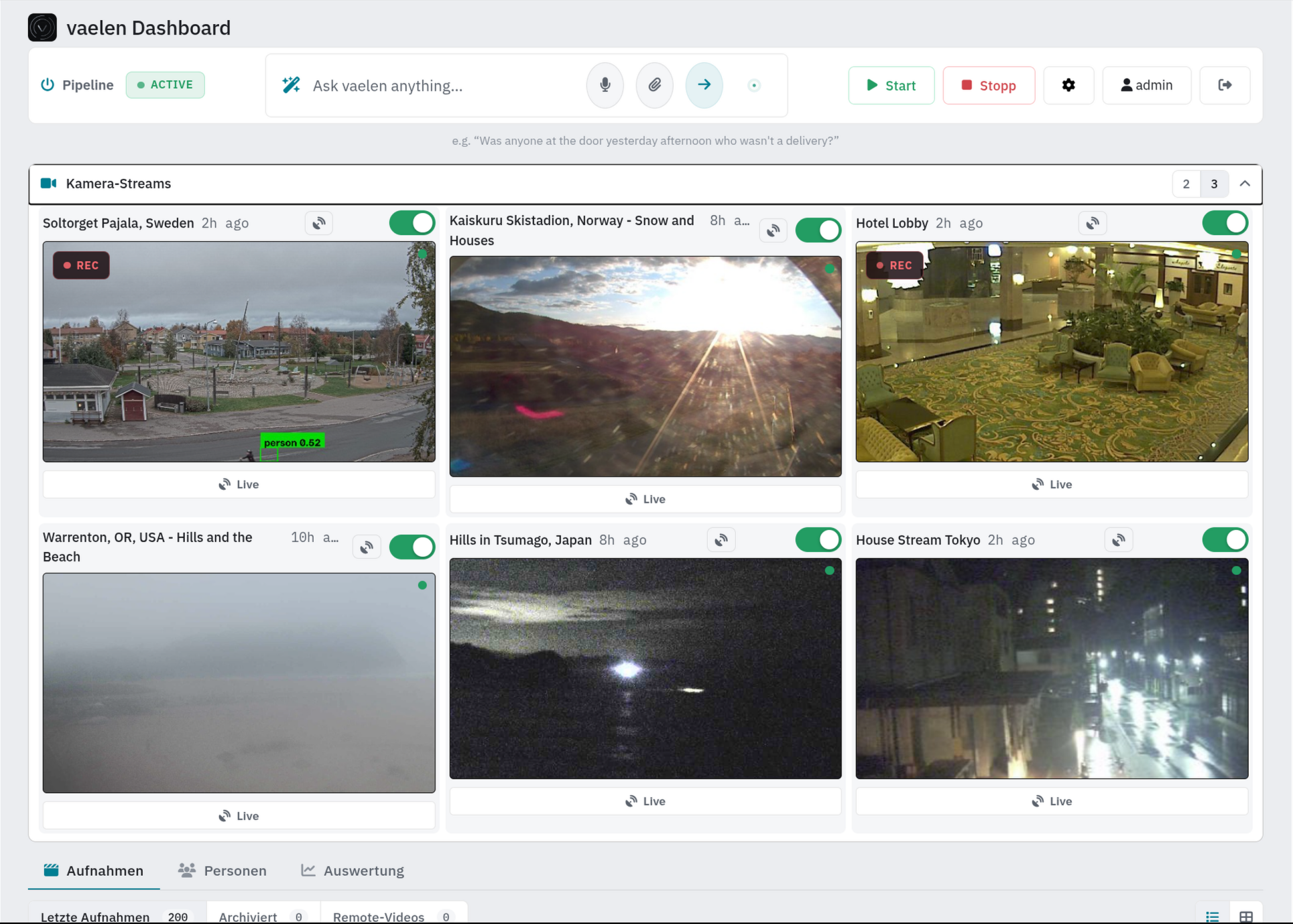Image resolution: width=1293 pixels, height=924 pixels.
Task: Click the microphone voice input icon
Action: (605, 85)
